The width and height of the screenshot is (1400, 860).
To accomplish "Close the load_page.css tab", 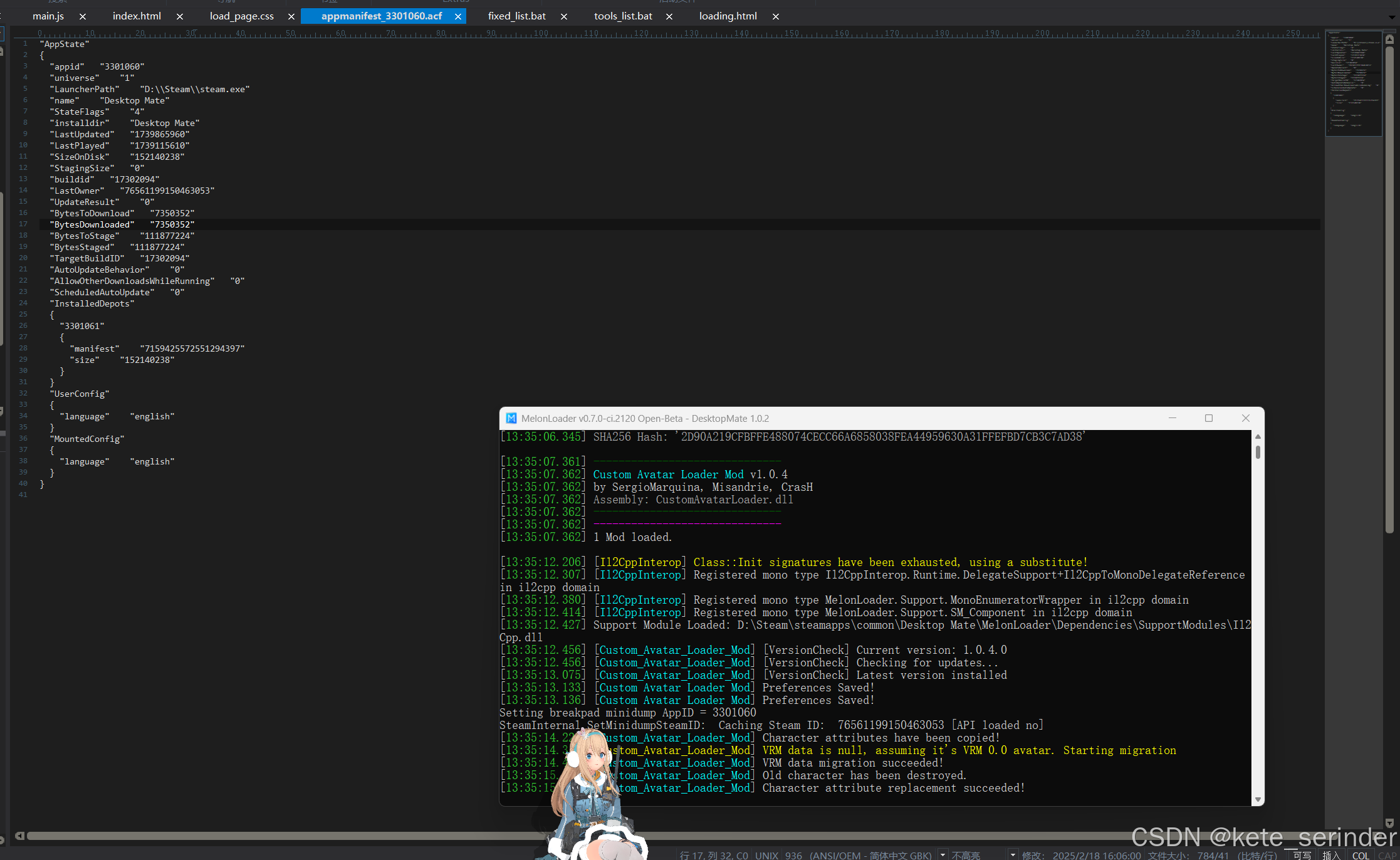I will (x=291, y=16).
